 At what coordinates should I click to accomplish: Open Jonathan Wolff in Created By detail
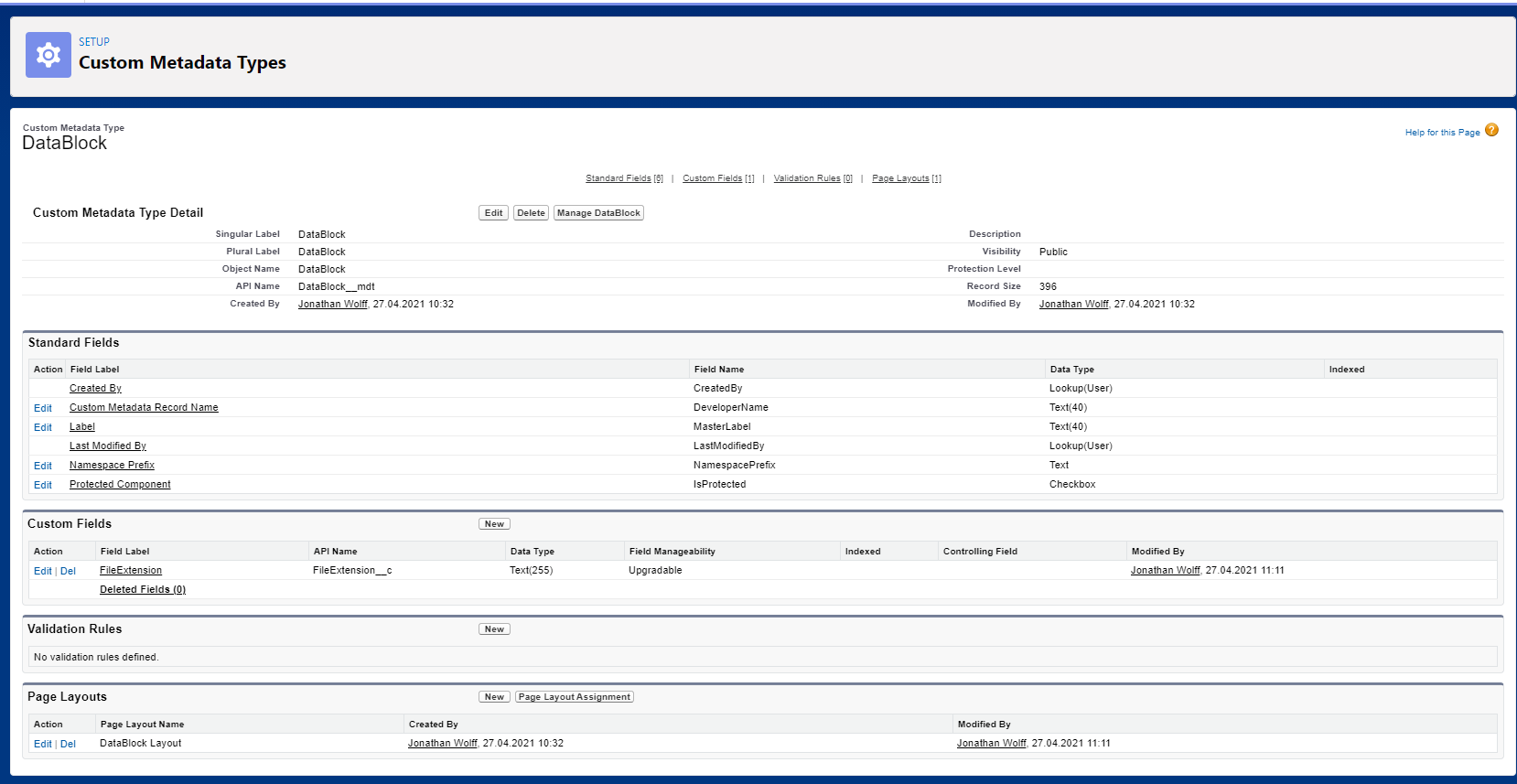(332, 305)
